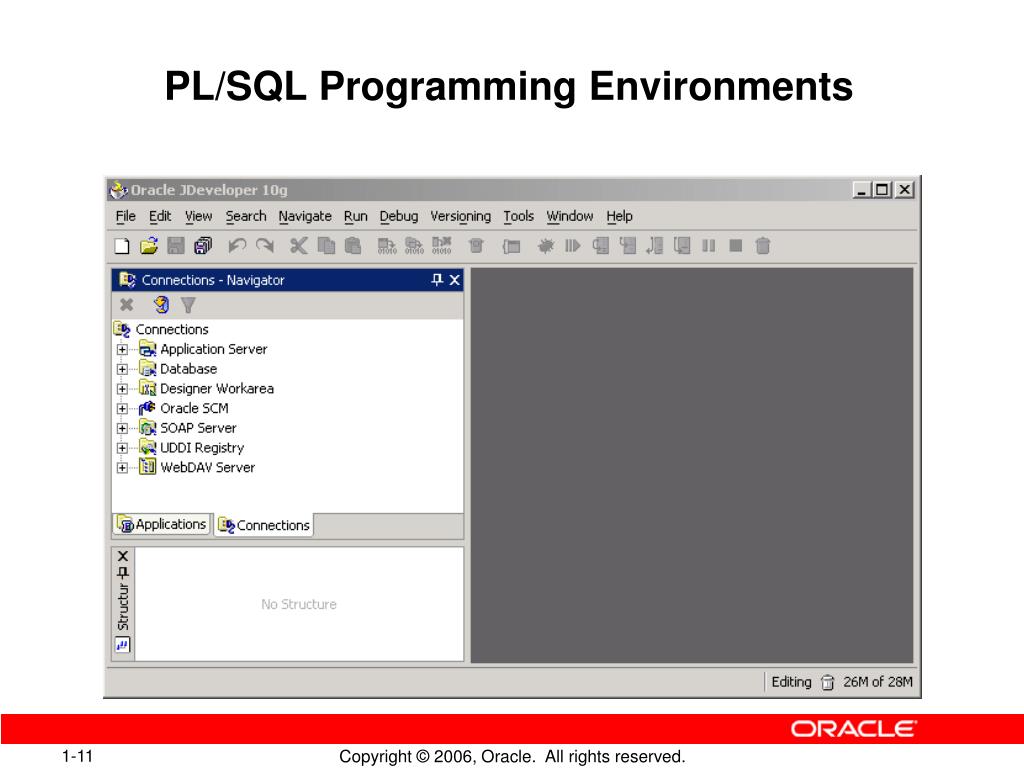Viewport: 1024px width, 768px height.
Task: Expand the UDDI Registry node
Action: (122, 448)
